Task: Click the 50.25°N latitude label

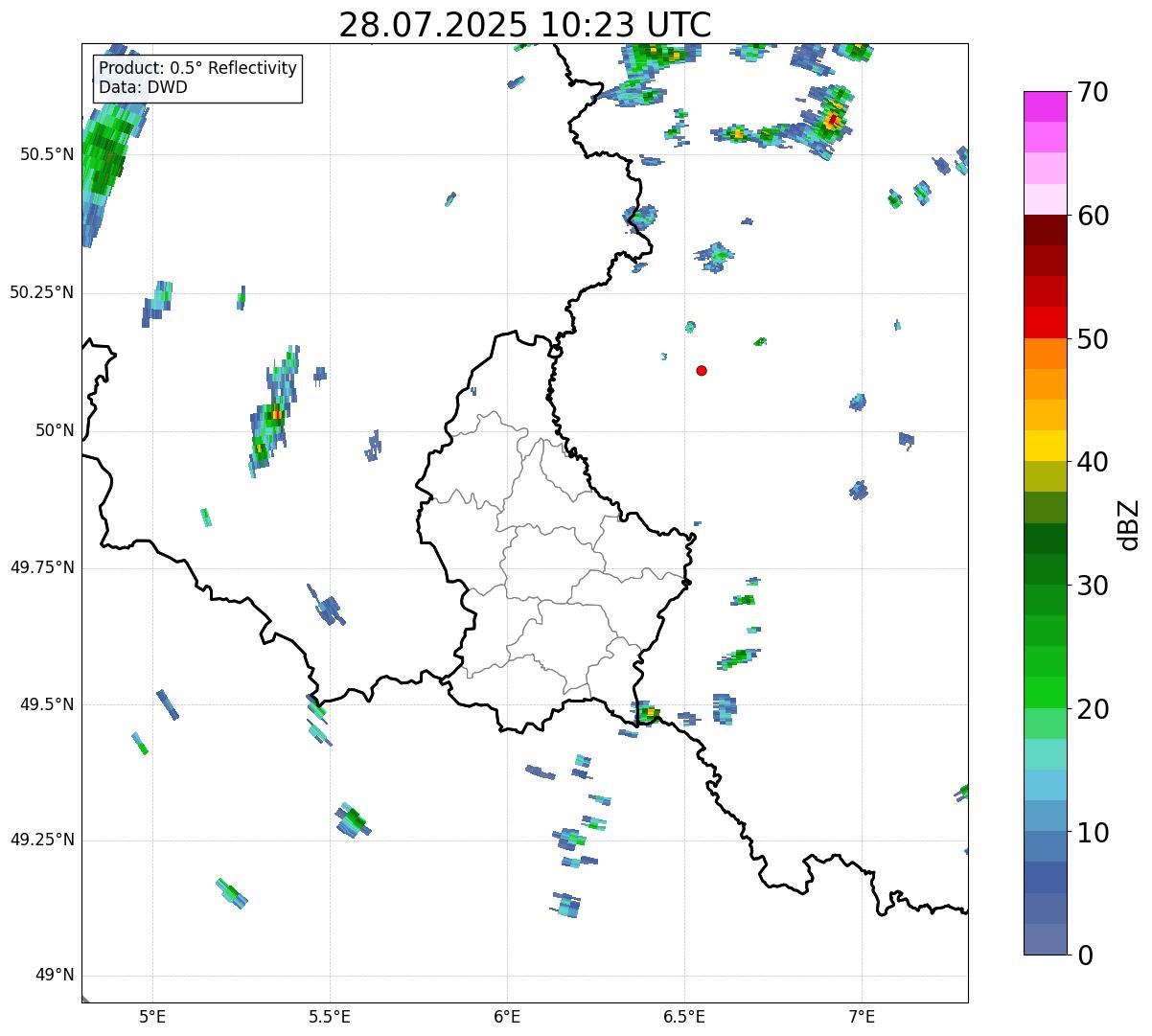Action: coord(41,292)
